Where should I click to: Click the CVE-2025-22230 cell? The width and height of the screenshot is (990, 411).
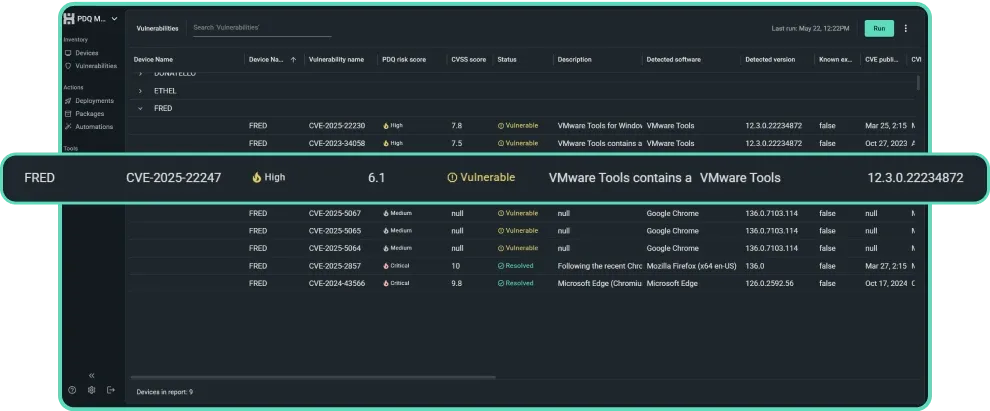tap(337, 126)
